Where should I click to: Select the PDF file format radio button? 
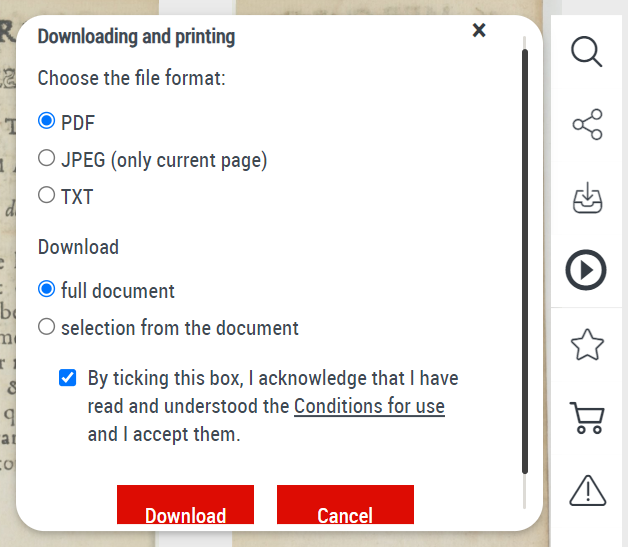(46, 122)
